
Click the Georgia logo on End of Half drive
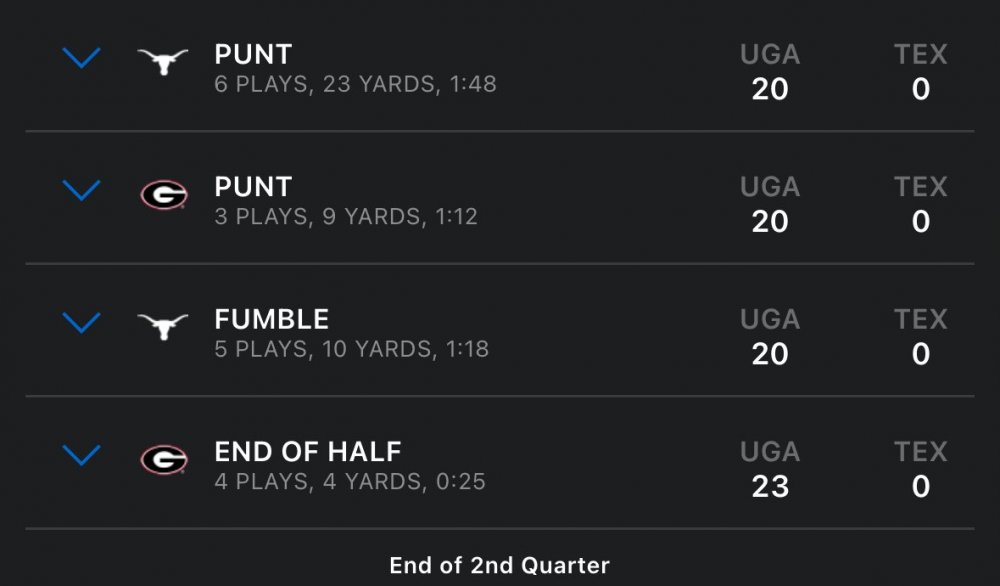163,459
